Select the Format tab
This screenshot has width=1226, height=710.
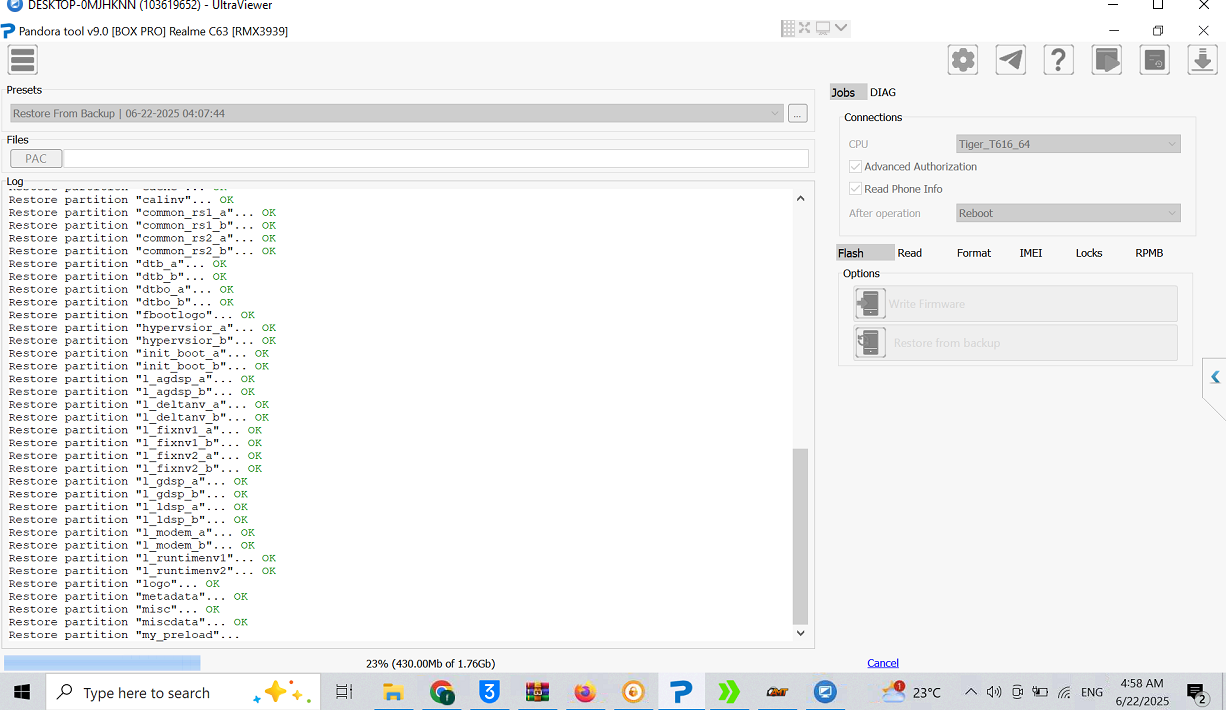coord(974,253)
